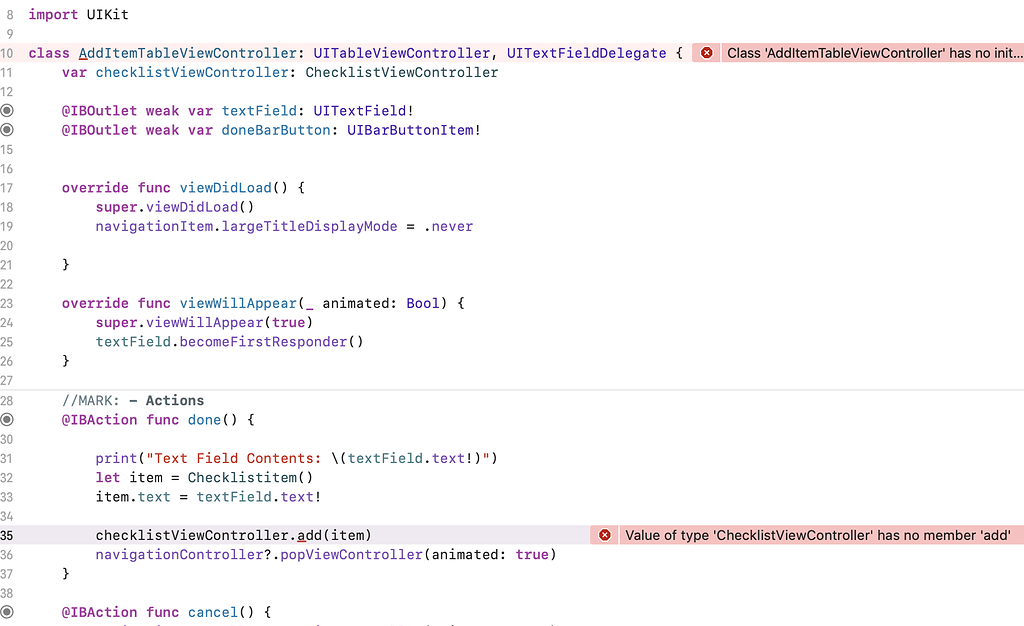Click line number 23 in the gutter

coord(7,303)
